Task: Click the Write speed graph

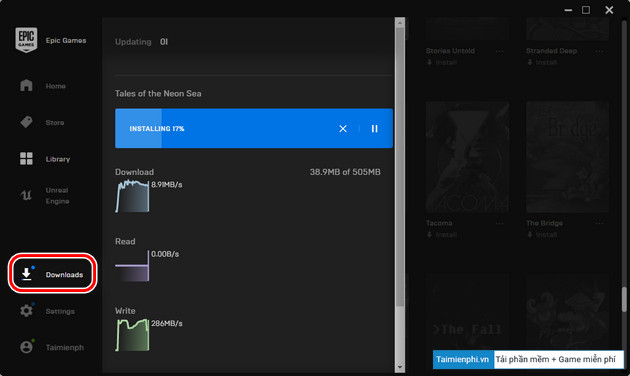Action: (132, 335)
